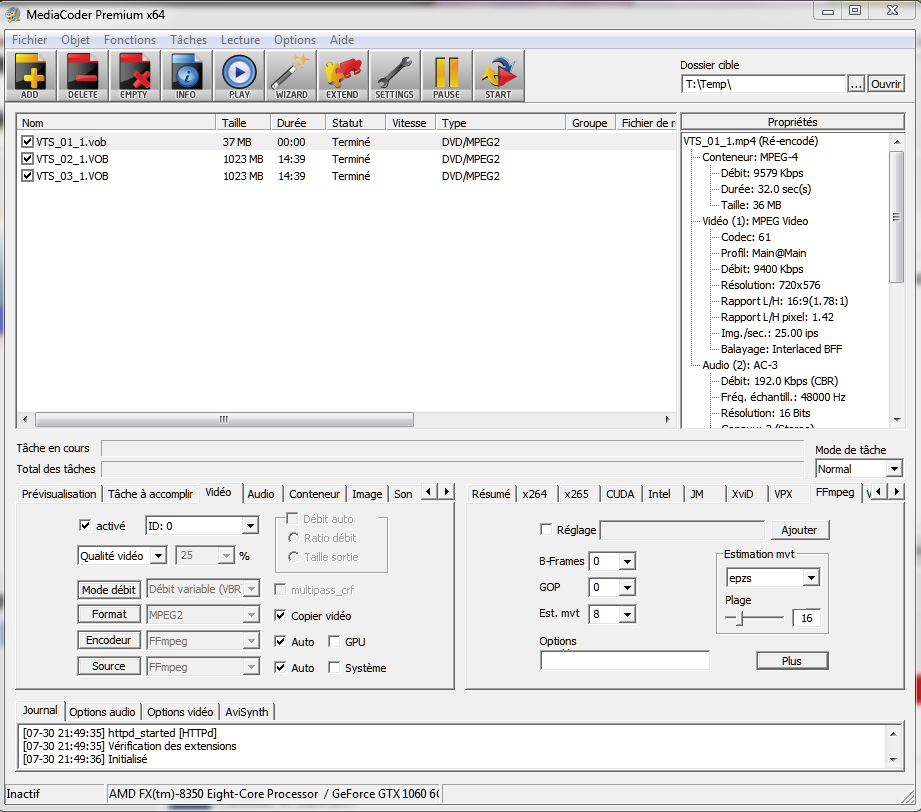Open the video ID: 0 dropdown
921x812 pixels.
pyautogui.click(x=250, y=525)
